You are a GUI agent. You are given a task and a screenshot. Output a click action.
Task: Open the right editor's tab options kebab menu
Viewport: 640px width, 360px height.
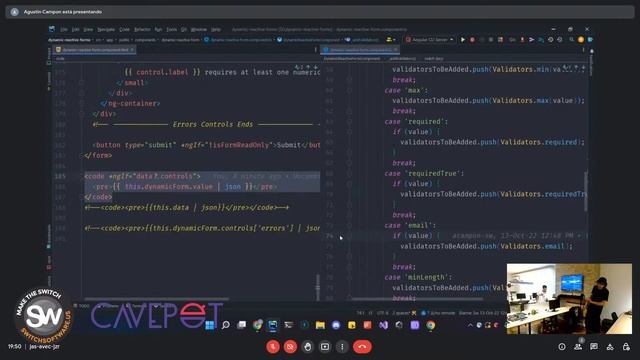tap(584, 50)
